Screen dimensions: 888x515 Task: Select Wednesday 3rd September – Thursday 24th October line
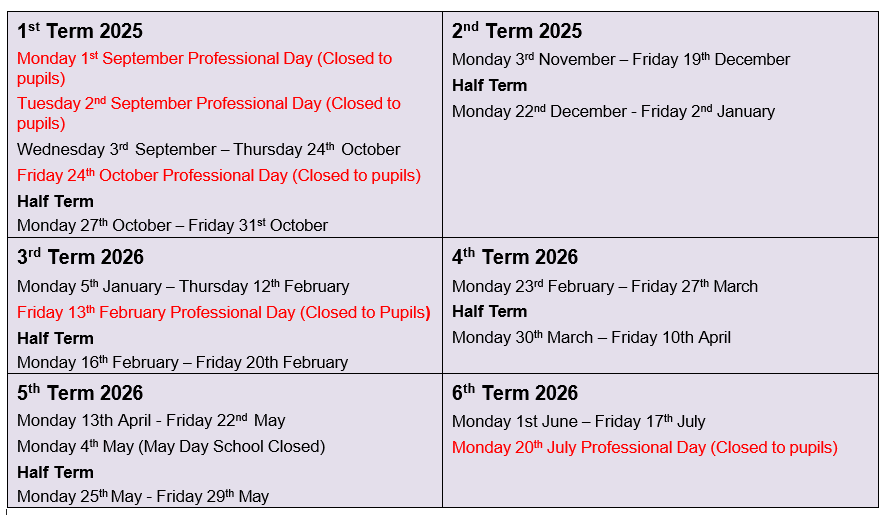tap(208, 150)
